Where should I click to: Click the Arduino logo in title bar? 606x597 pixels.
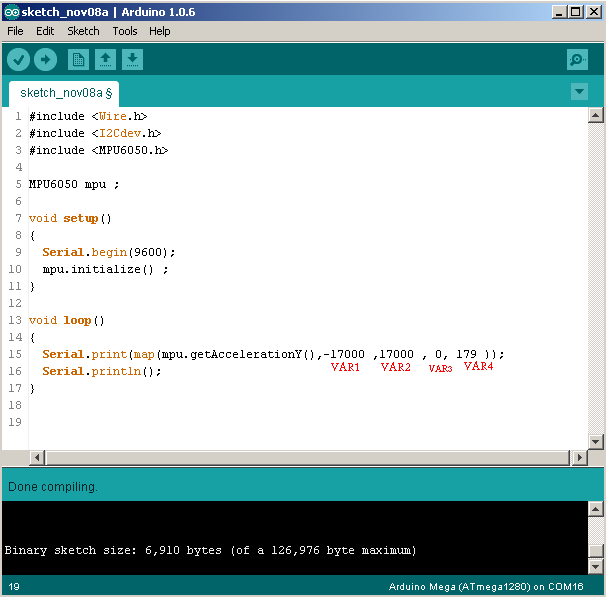tap(11, 12)
